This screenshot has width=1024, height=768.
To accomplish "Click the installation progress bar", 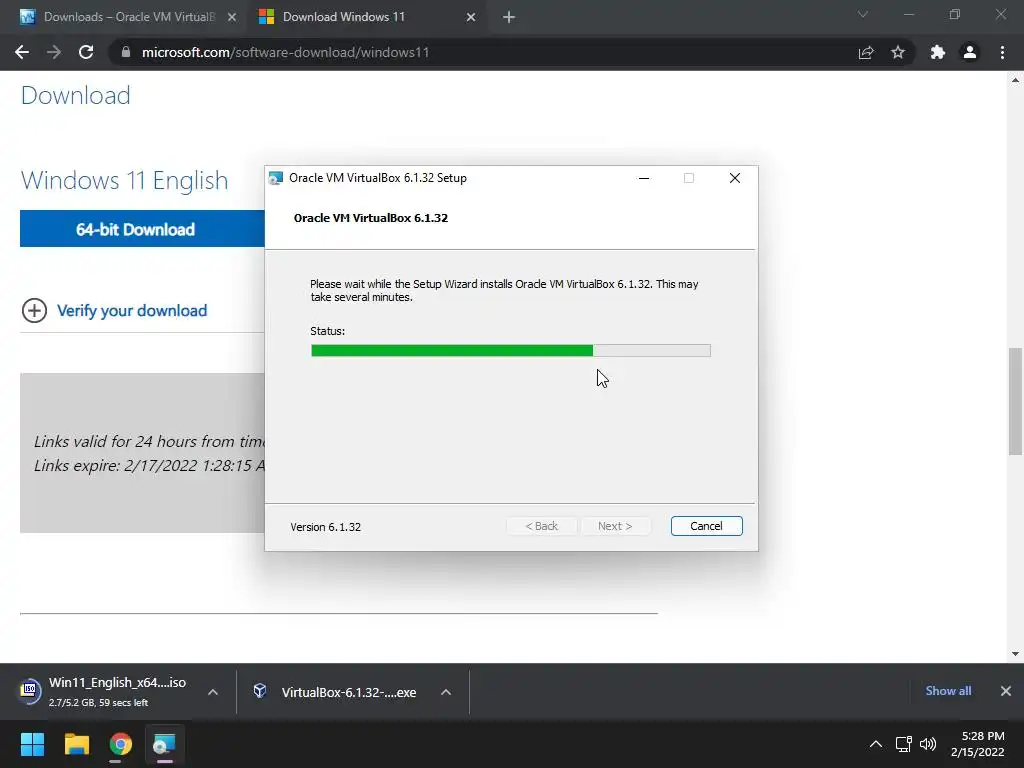I will pos(511,351).
